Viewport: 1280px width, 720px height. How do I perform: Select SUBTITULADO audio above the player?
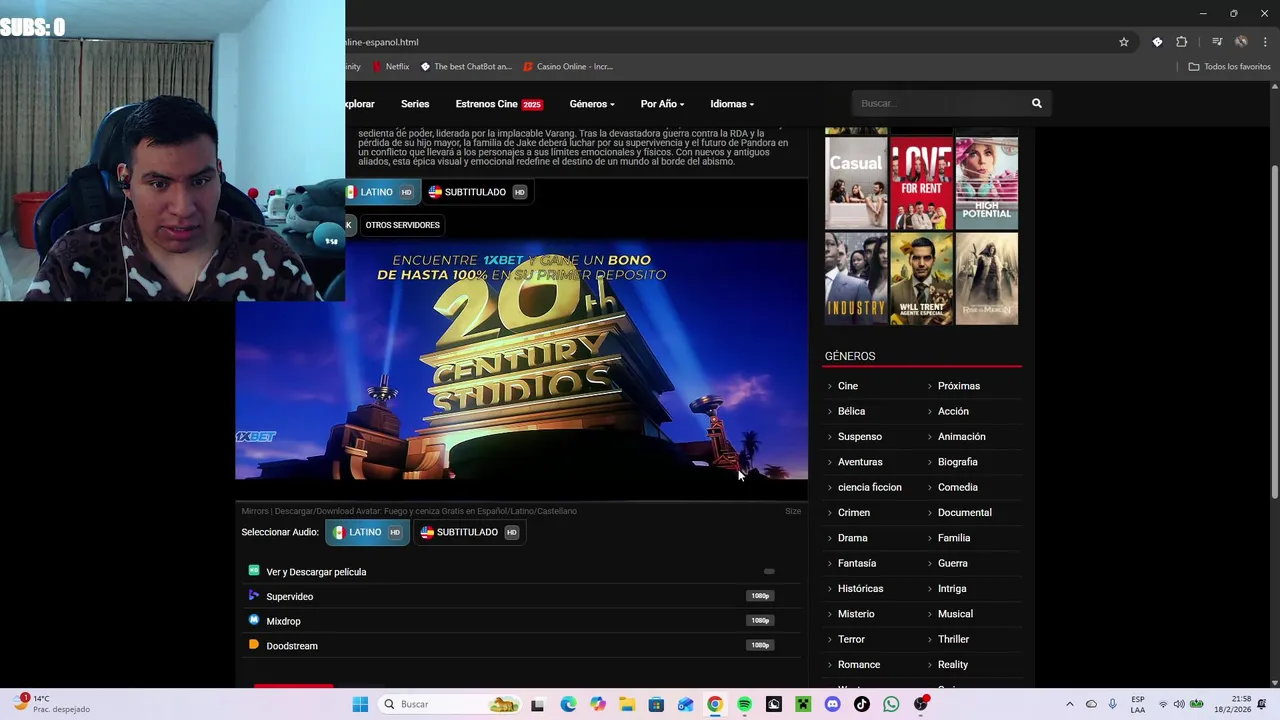point(477,192)
